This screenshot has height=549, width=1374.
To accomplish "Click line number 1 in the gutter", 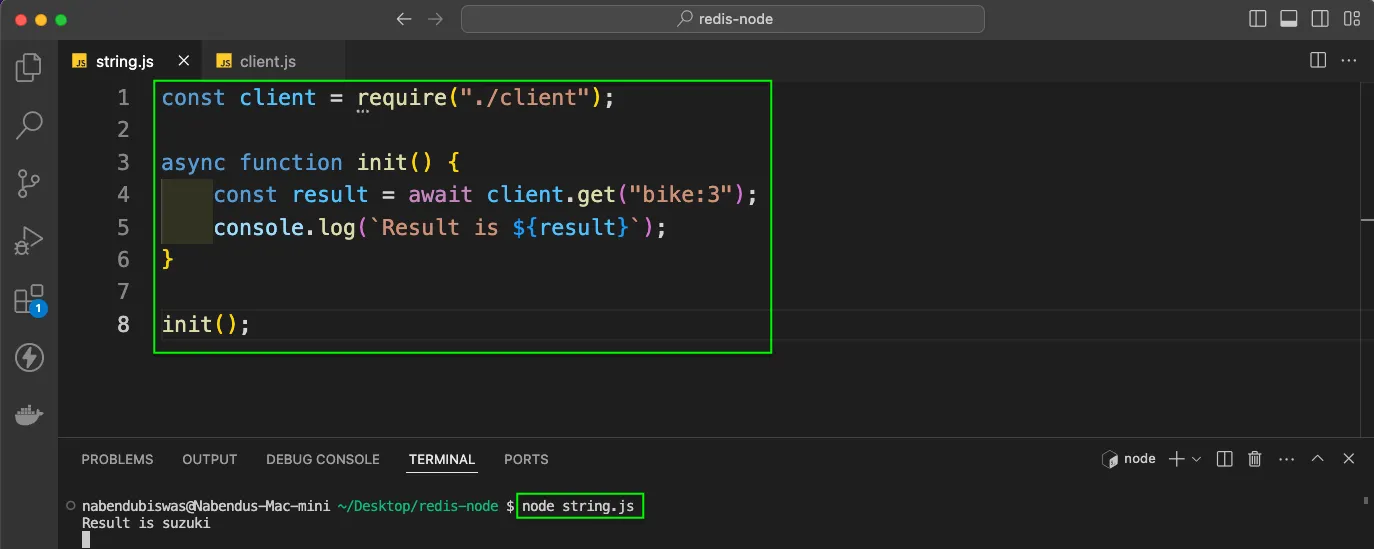I will 123,98.
